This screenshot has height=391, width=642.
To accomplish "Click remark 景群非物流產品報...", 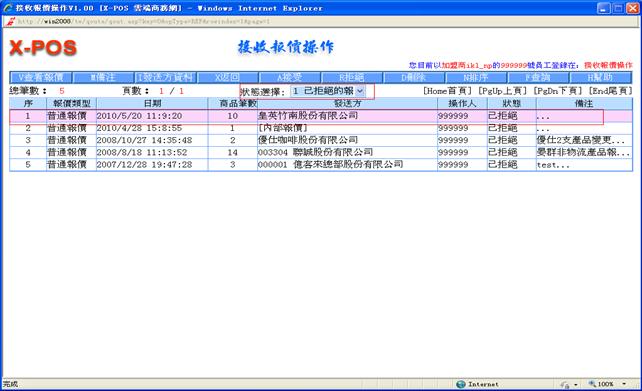I will [584, 152].
